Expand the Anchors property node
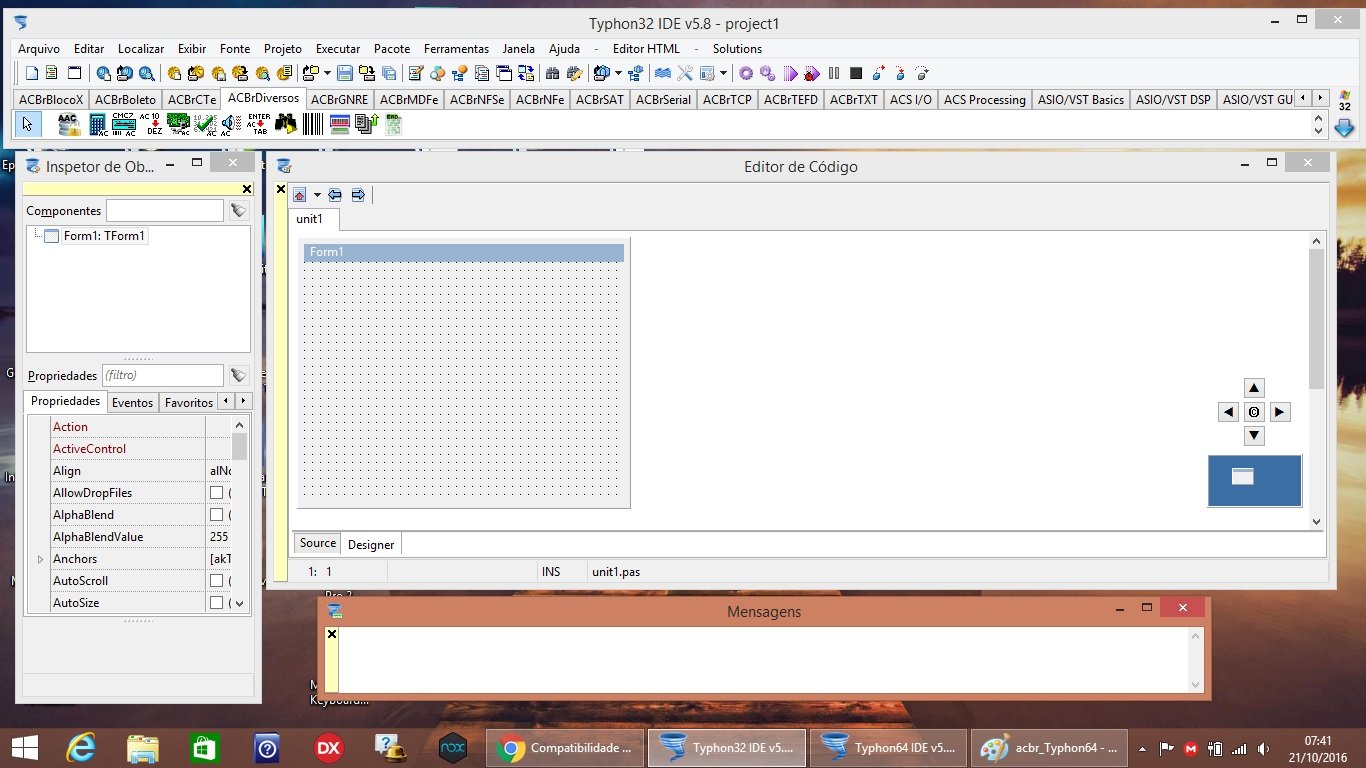1366x768 pixels. point(40,559)
